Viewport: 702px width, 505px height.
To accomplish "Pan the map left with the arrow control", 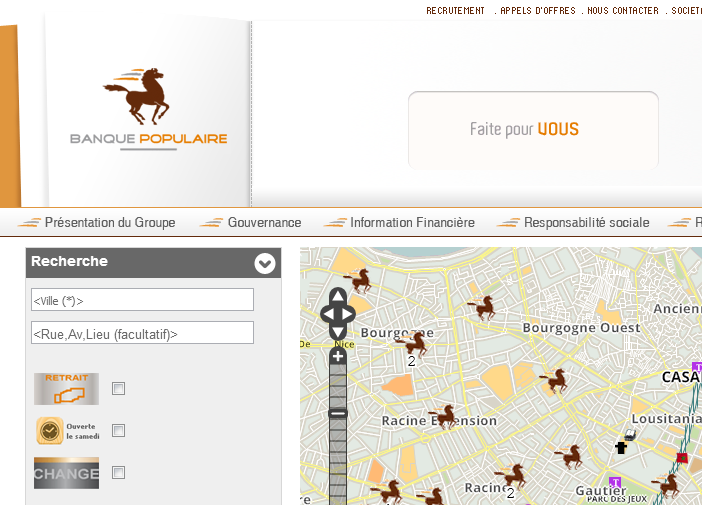I will 326,314.
